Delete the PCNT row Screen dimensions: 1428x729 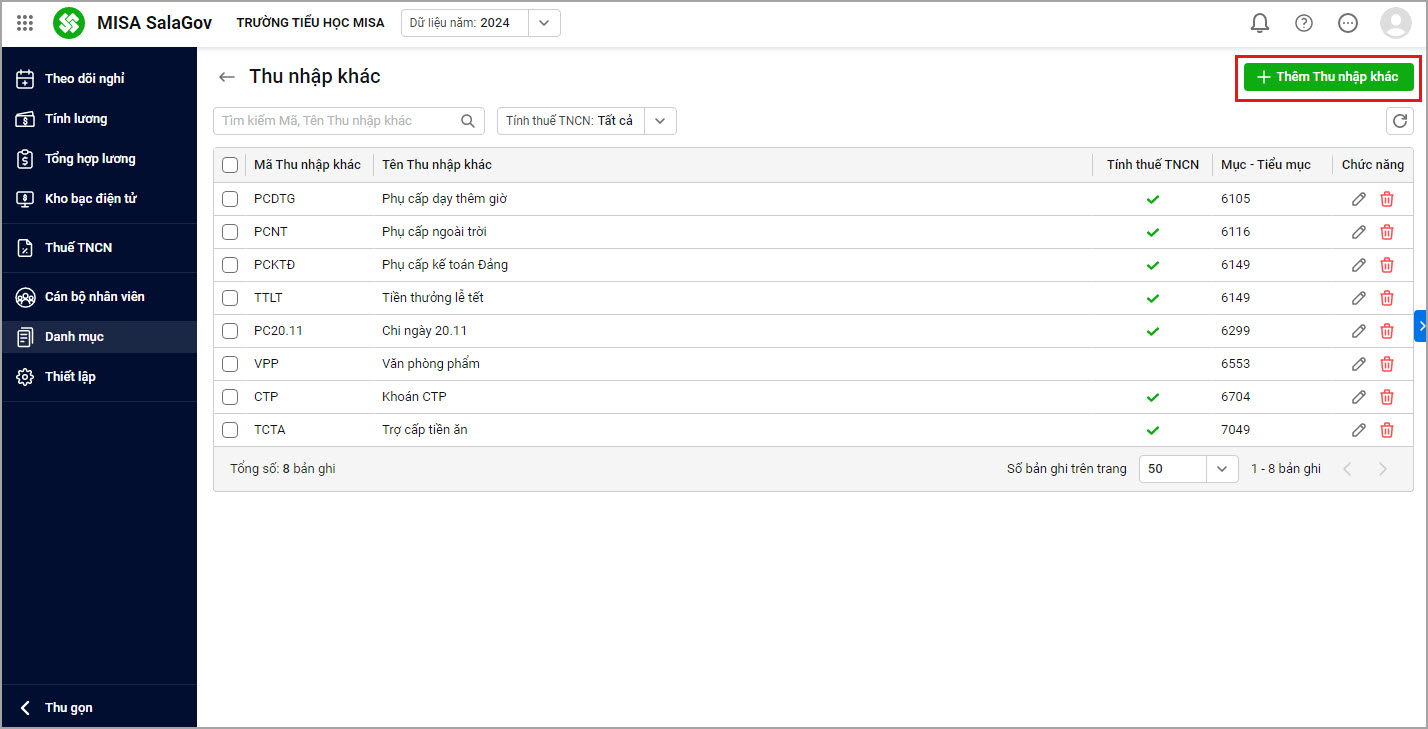pyautogui.click(x=1387, y=232)
